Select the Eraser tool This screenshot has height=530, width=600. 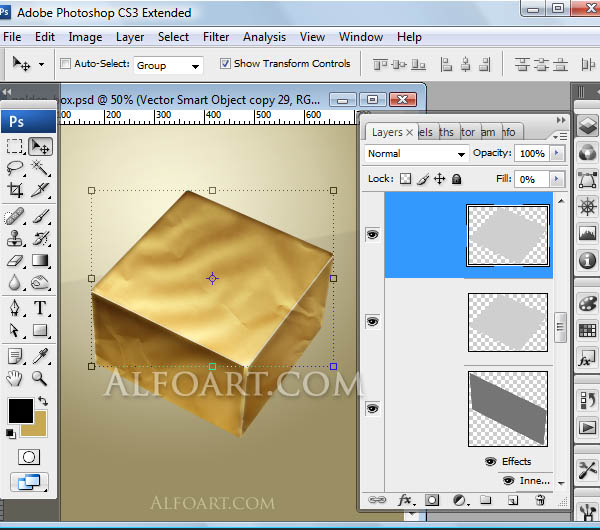click(15, 261)
